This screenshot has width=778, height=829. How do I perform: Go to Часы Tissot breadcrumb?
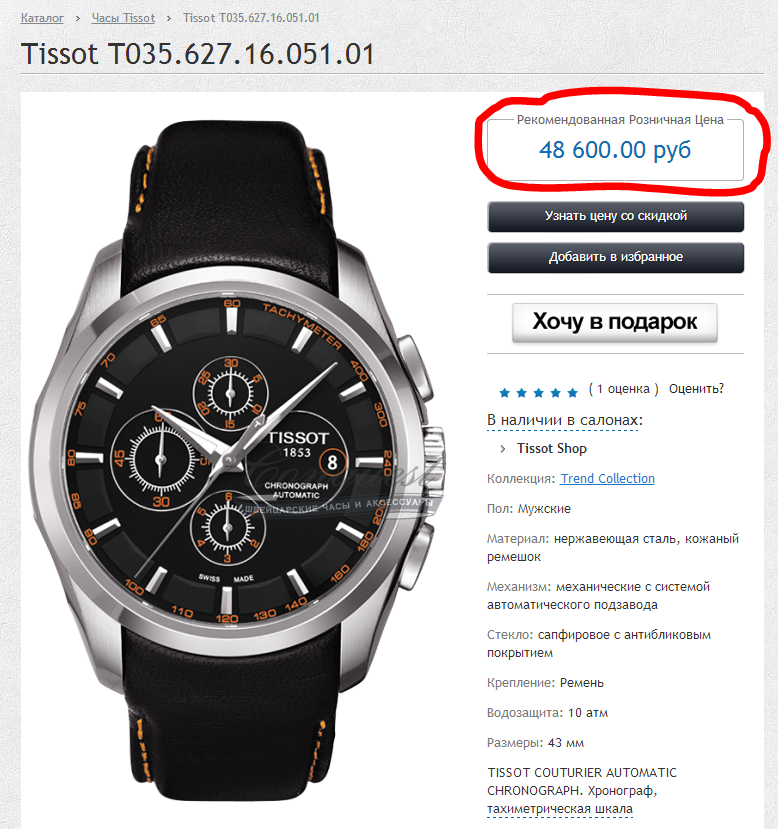coord(123,18)
